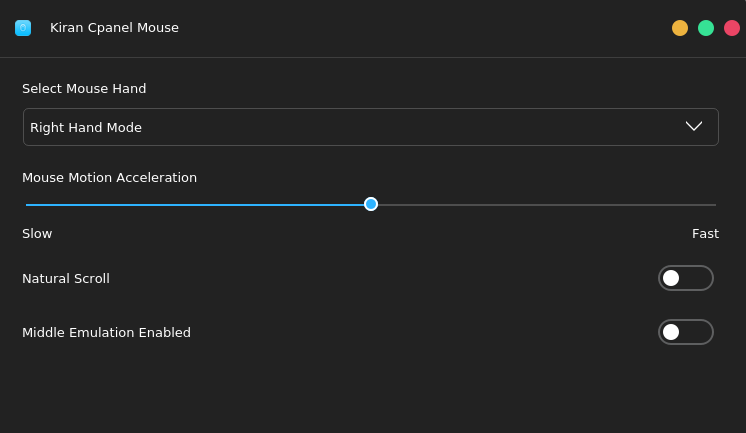Click the Slow label under the slider
This screenshot has height=433, width=746.
click(37, 234)
